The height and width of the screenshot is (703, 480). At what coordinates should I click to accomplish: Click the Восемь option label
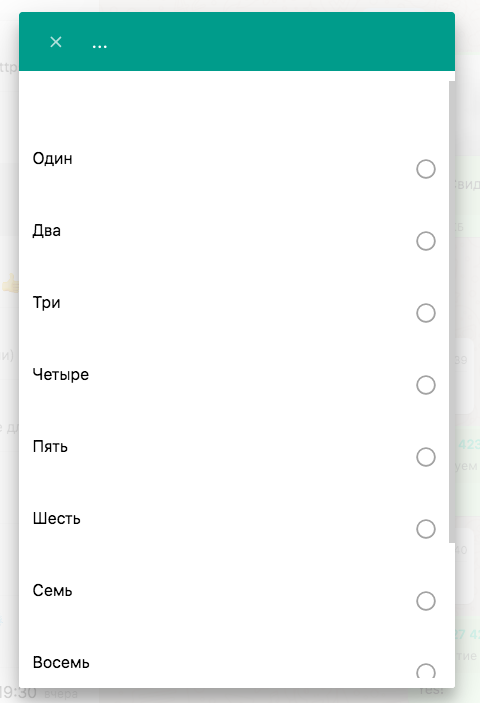61,663
